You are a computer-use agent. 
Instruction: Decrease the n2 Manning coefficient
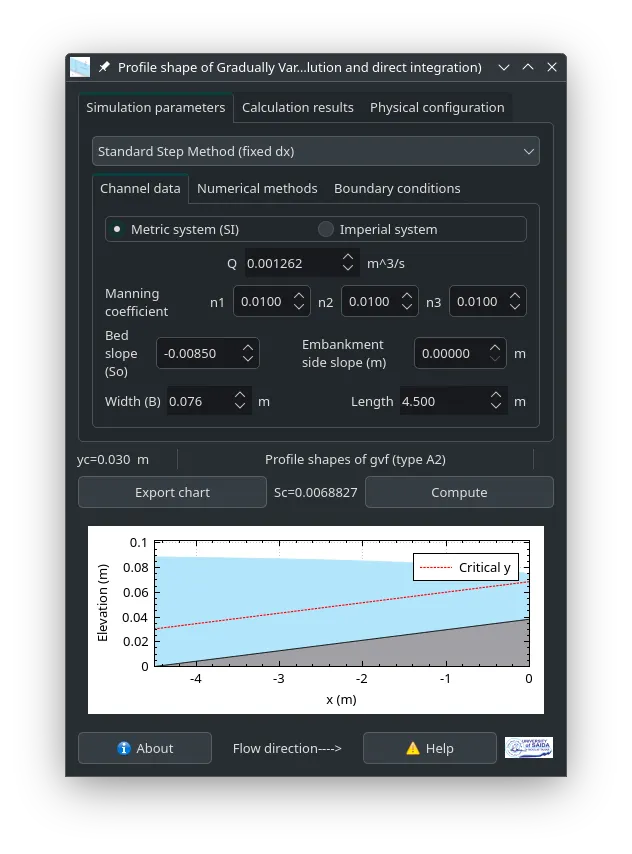pos(406,307)
